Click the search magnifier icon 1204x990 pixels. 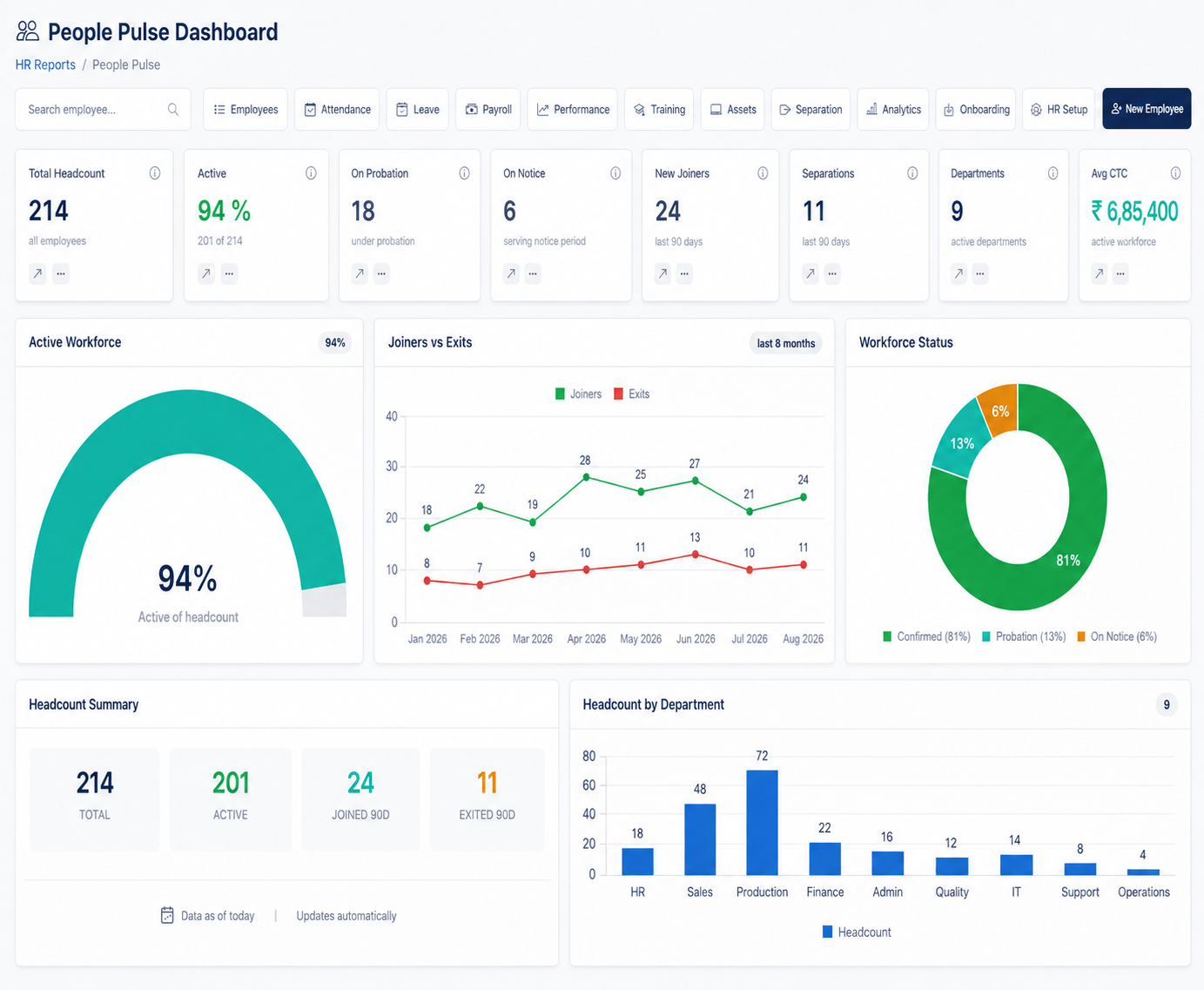[173, 110]
